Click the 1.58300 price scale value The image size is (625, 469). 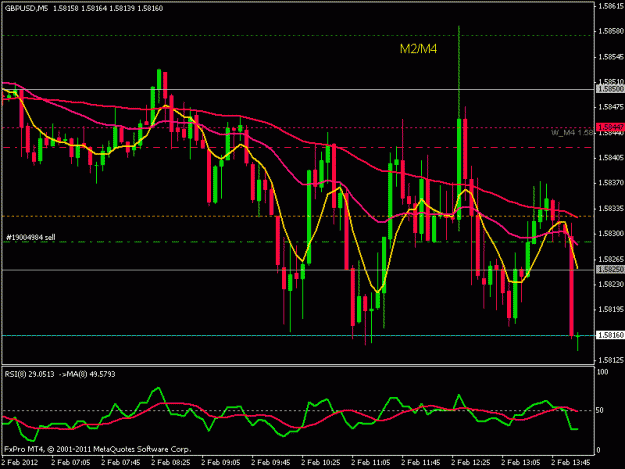coord(611,234)
